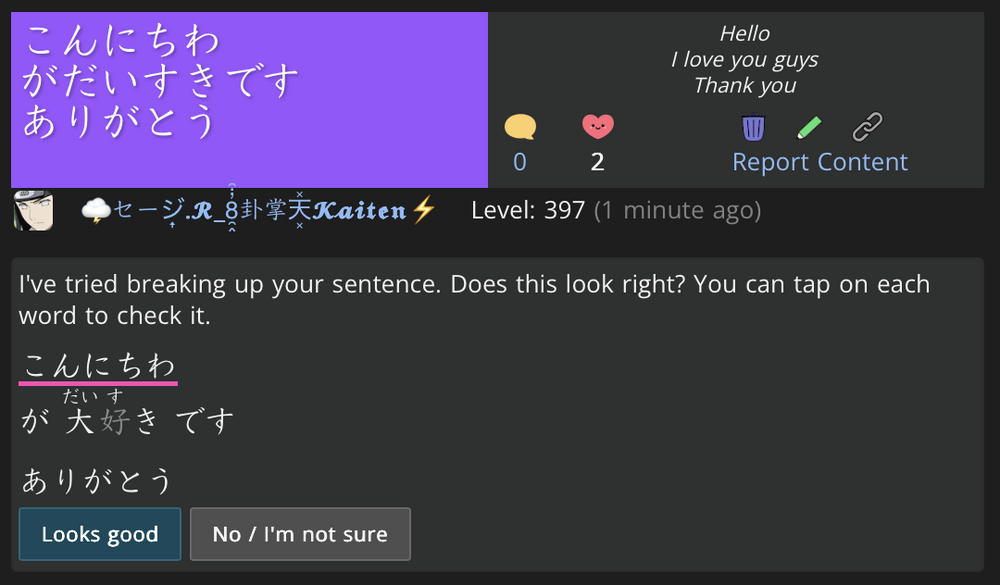The image size is (1000, 585).
Task: Click the comment count showing 0
Action: coord(519,160)
